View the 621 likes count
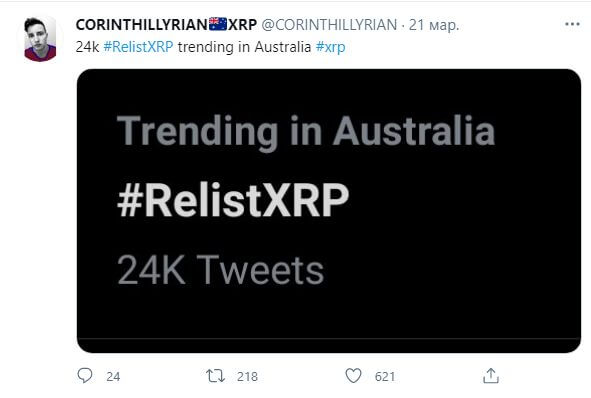Image resolution: width=591 pixels, height=398 pixels. pos(385,377)
